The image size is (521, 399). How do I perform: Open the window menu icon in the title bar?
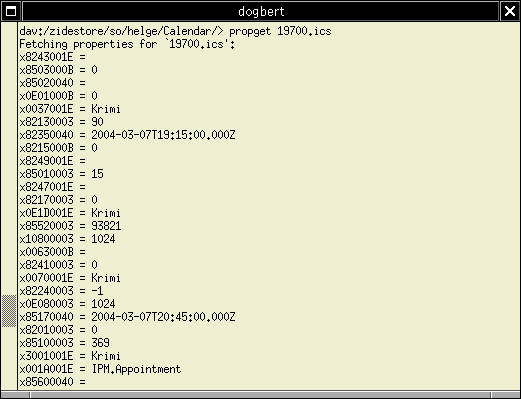point(11,11)
